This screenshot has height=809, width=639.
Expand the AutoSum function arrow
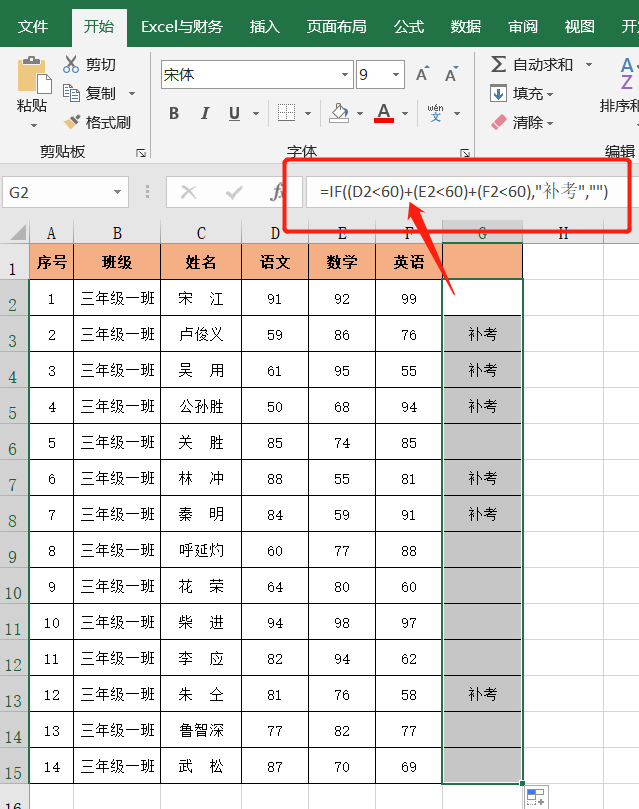click(x=589, y=65)
